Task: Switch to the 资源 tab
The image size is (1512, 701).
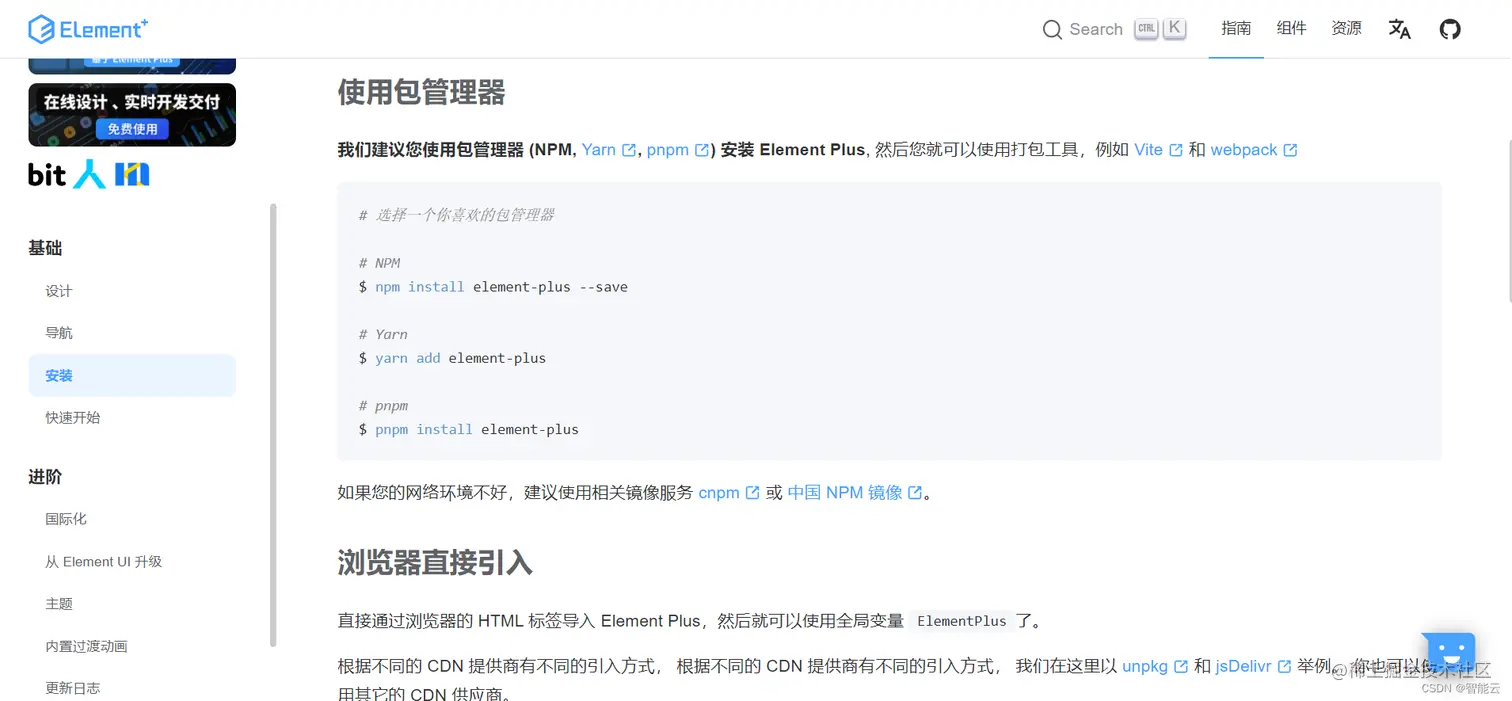Action: point(1346,29)
